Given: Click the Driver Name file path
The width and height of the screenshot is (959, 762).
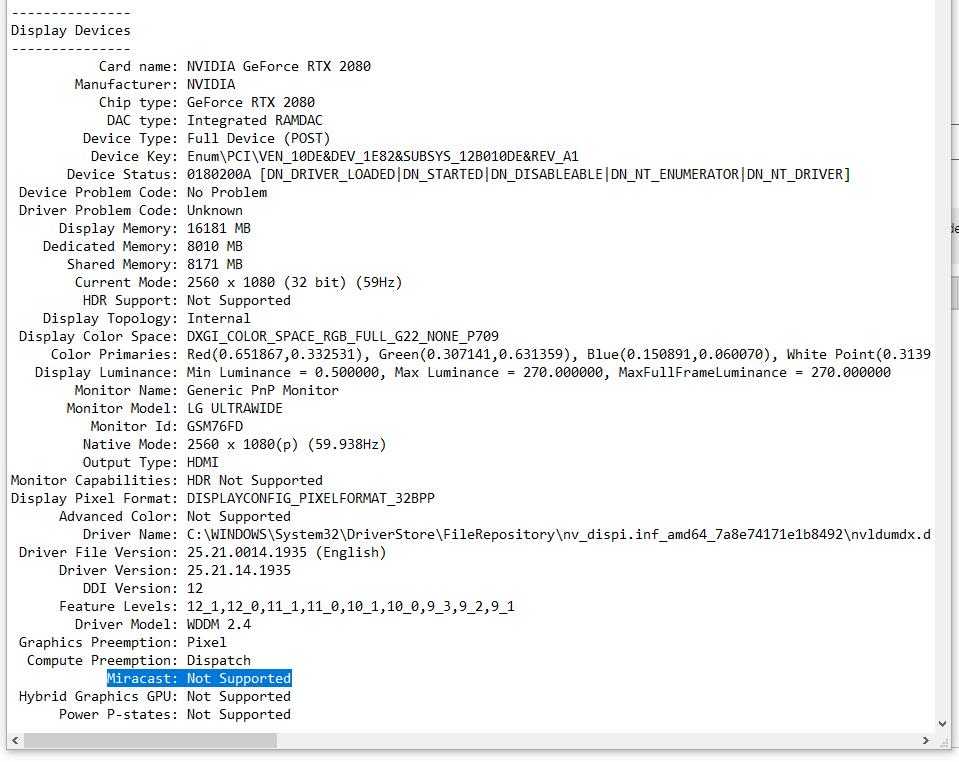Looking at the screenshot, I should pyautogui.click(x=558, y=535).
